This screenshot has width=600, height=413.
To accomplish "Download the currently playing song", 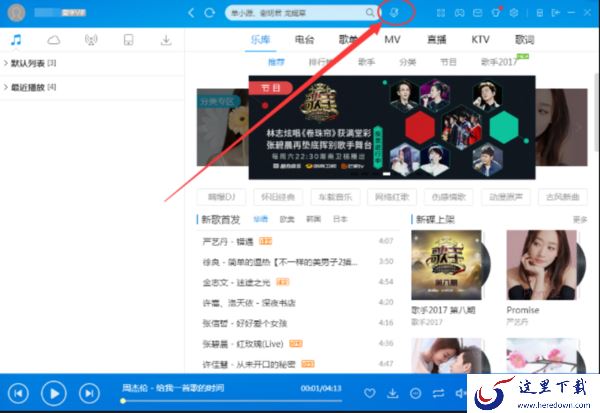I will pyautogui.click(x=393, y=393).
